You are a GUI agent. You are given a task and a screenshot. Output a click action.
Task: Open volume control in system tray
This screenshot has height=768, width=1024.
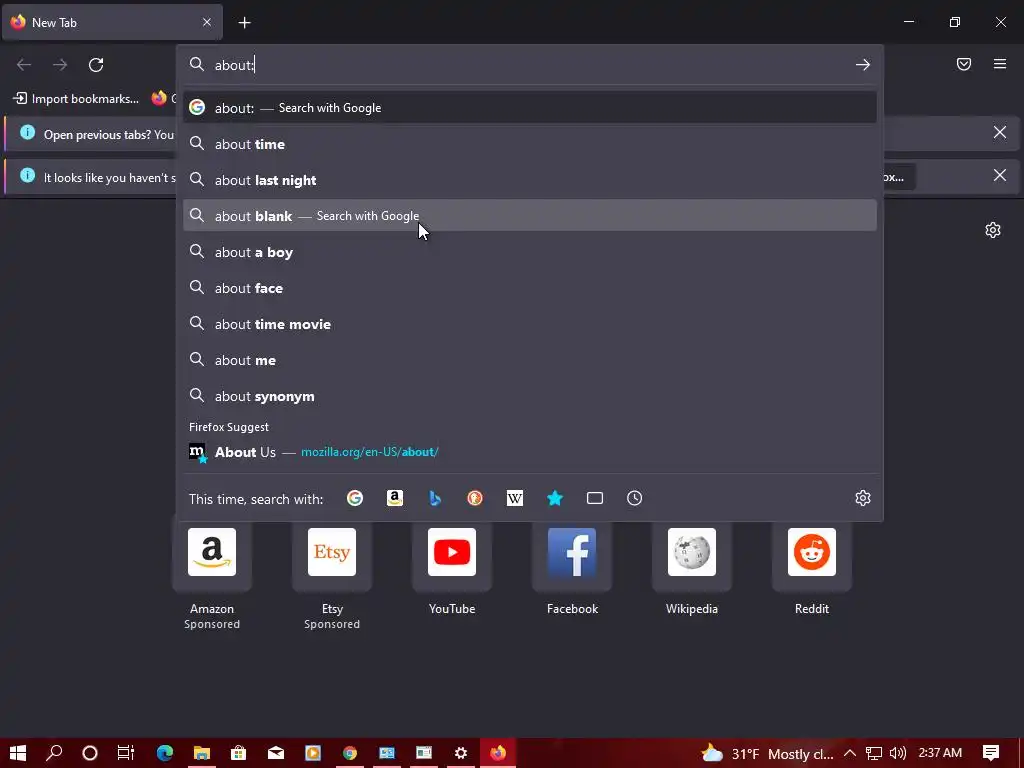pos(898,753)
